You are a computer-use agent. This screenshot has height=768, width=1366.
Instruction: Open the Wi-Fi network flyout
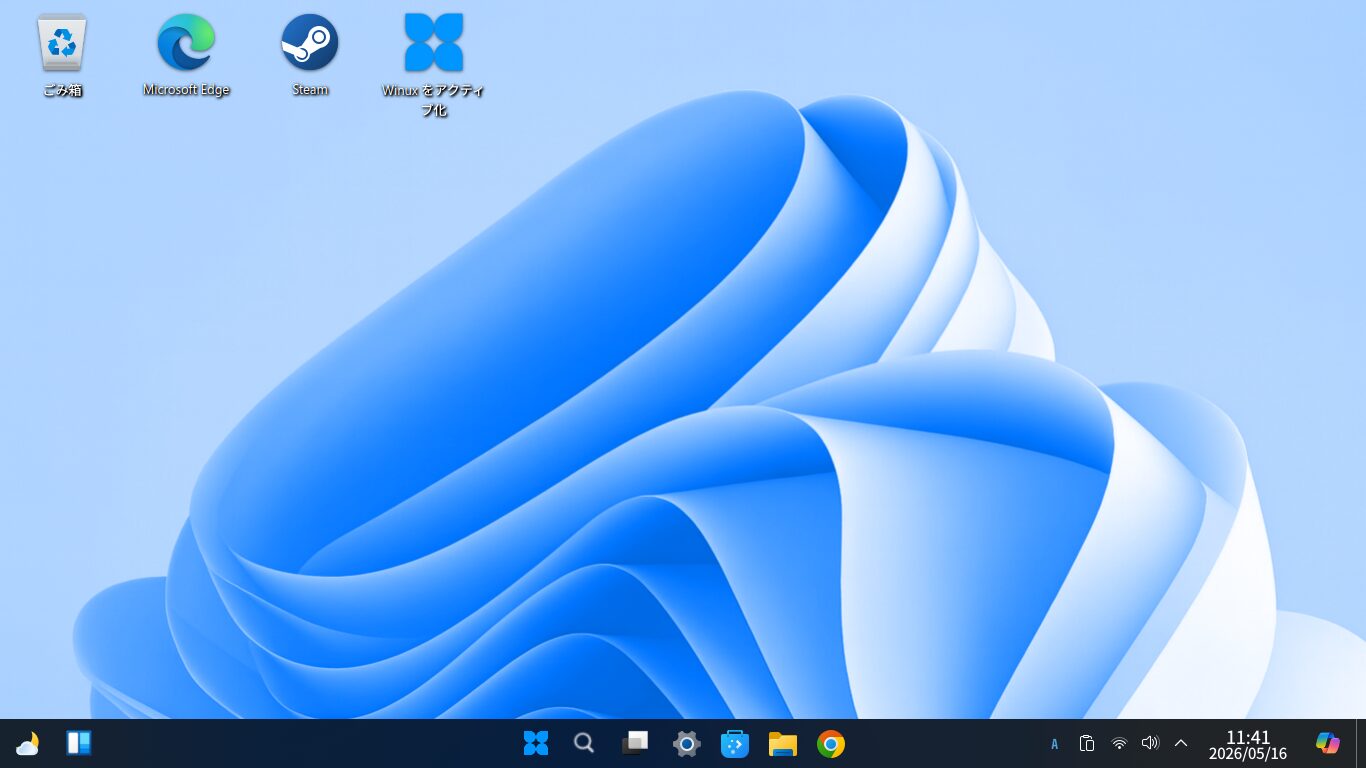(x=1120, y=743)
